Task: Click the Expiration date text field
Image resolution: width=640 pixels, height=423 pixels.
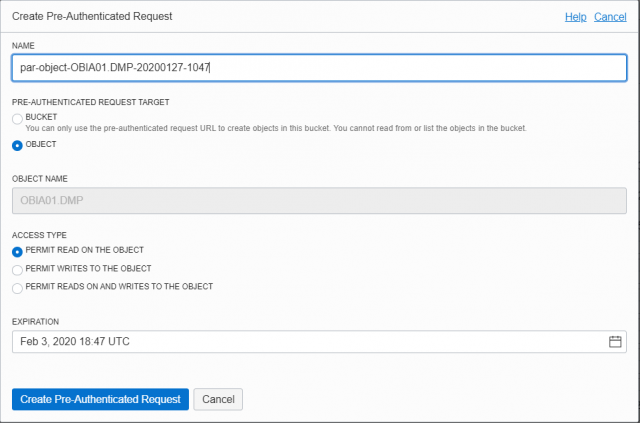Action: pos(319,342)
